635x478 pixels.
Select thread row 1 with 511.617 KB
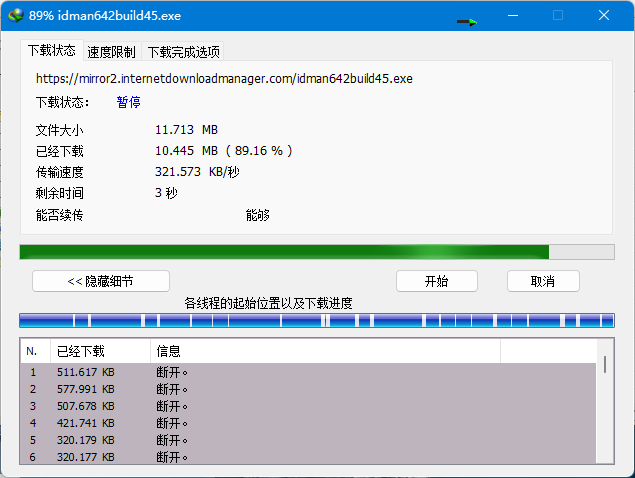pos(308,372)
